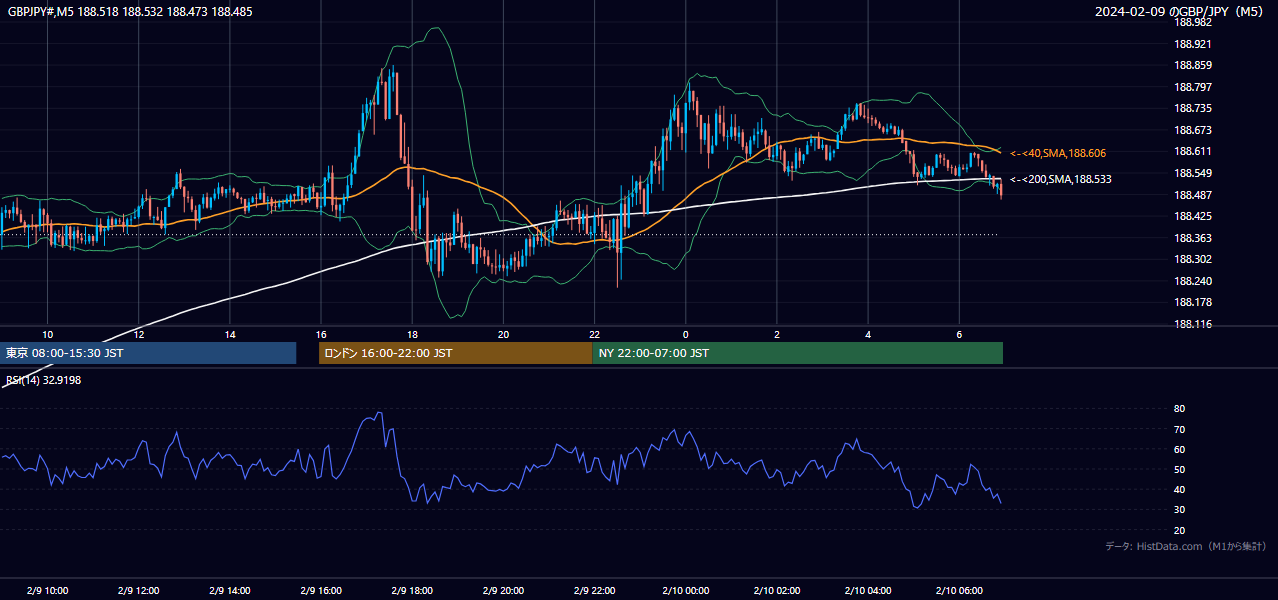
Task: Click hour label 16 under the price chart
Action: [321, 334]
